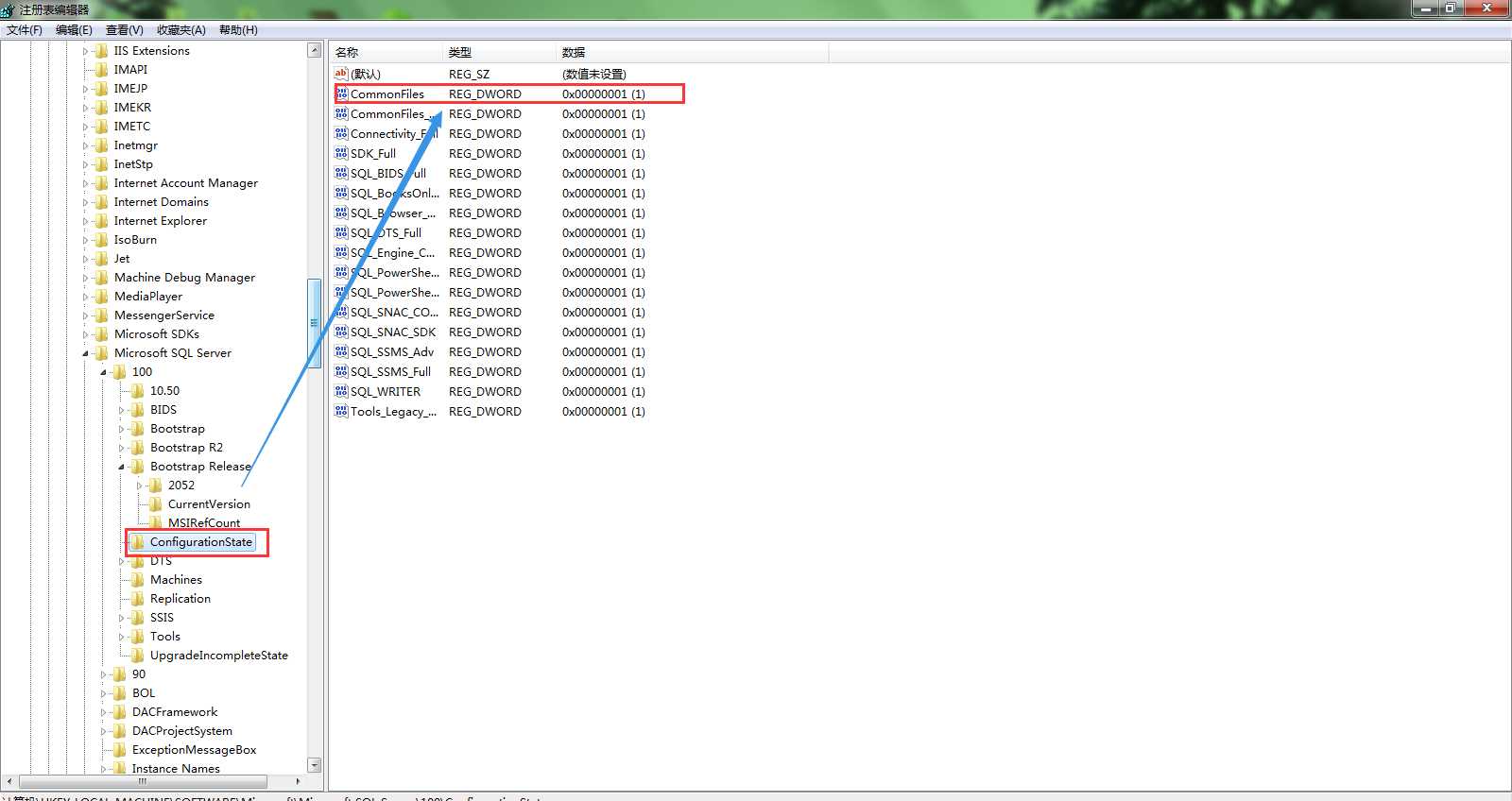Click the SDK_Full DWORD value icon
The height and width of the screenshot is (801, 1512).
click(341, 153)
